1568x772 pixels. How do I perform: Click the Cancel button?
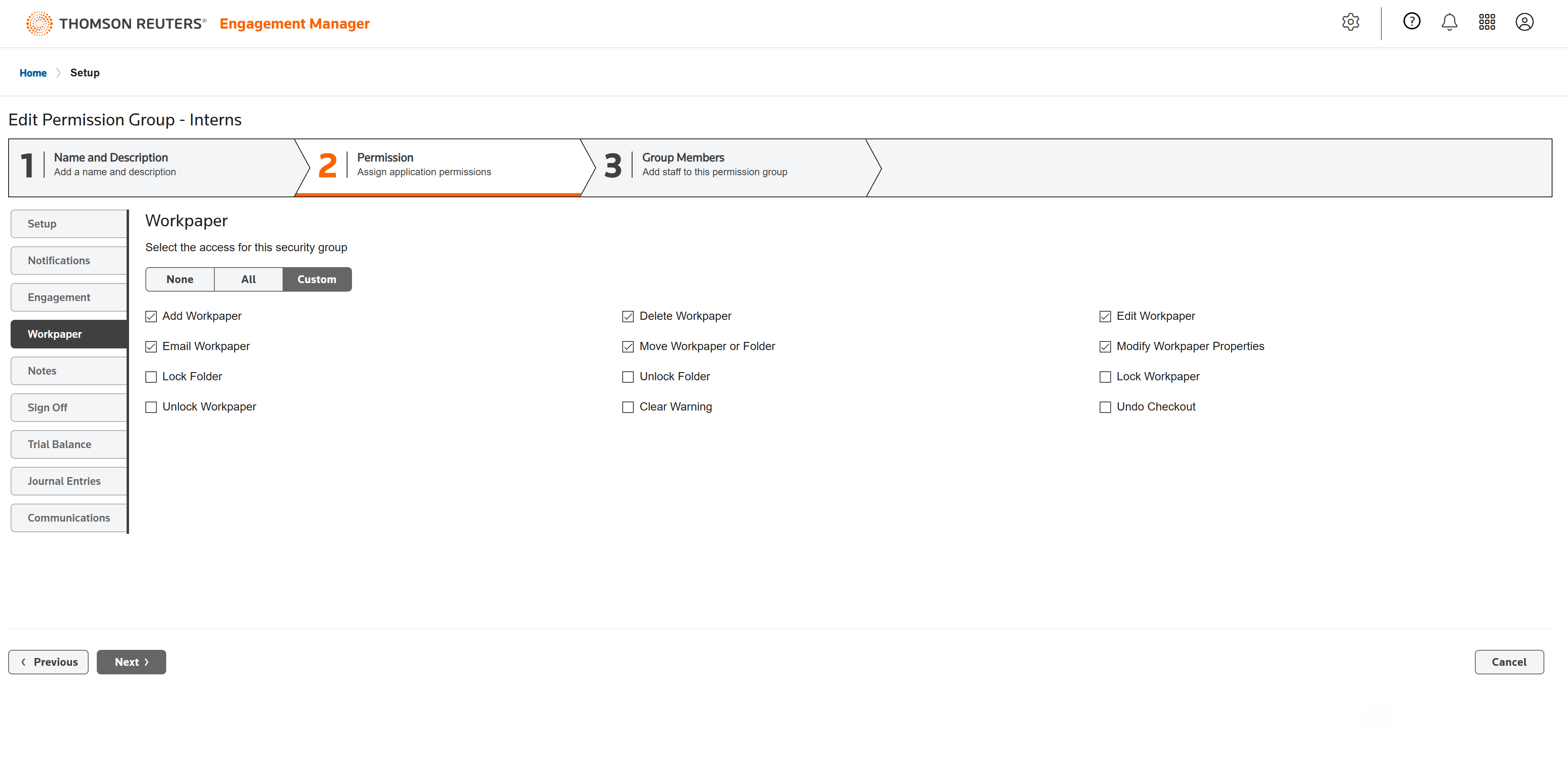click(1508, 662)
